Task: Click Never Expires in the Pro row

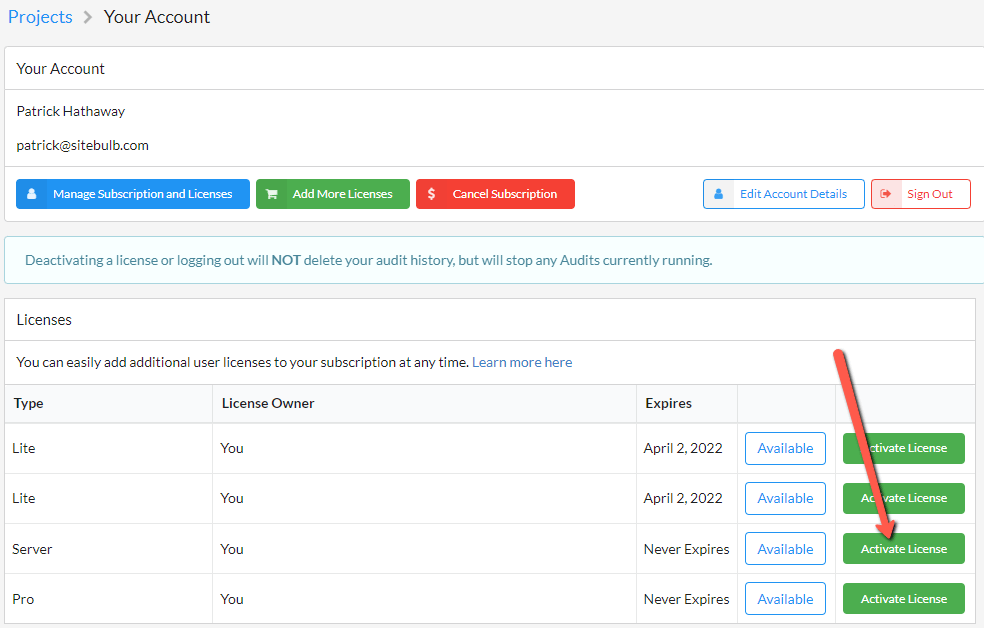Action: point(687,599)
